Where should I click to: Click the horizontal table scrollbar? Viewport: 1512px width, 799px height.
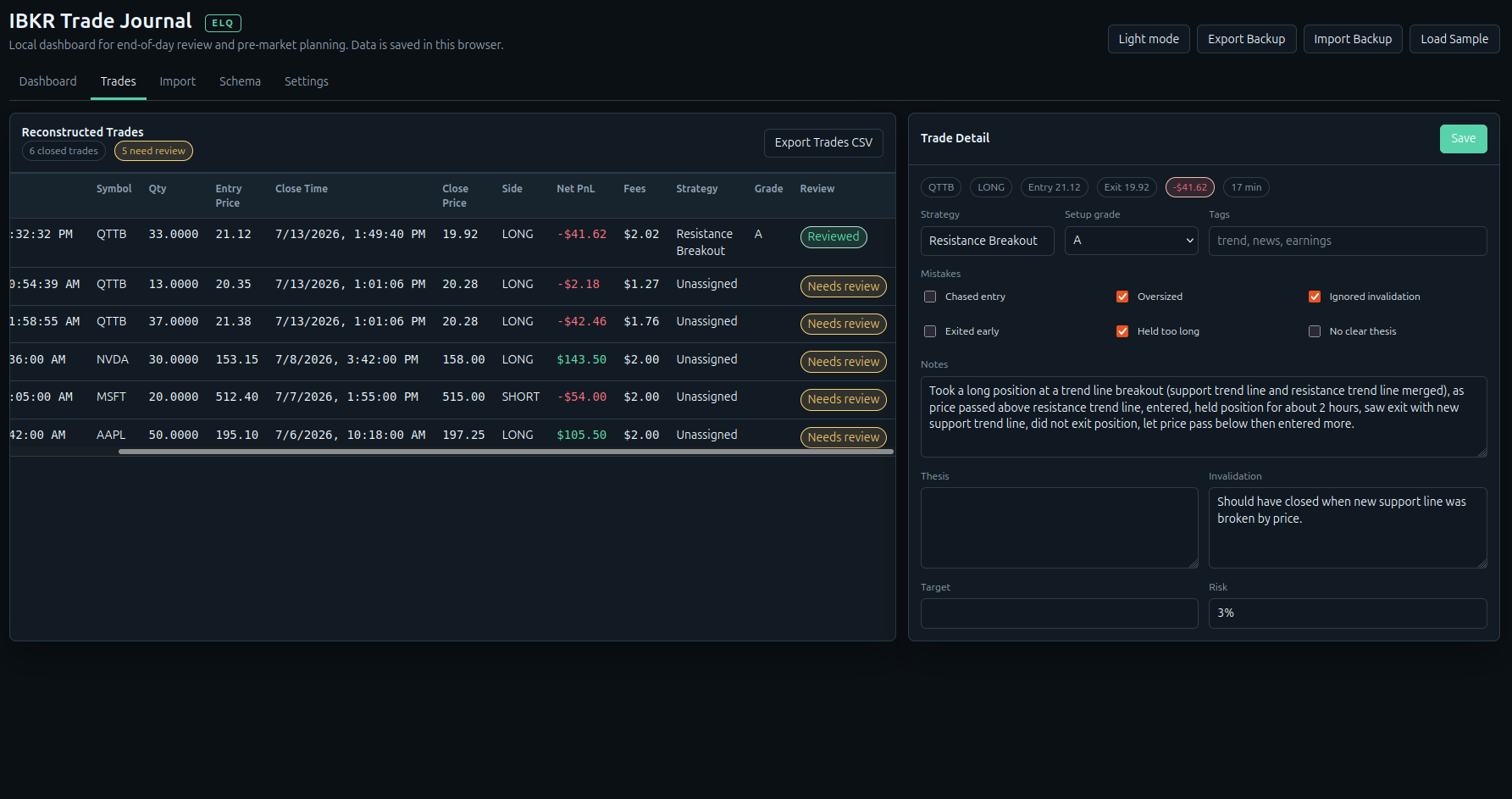[x=506, y=452]
